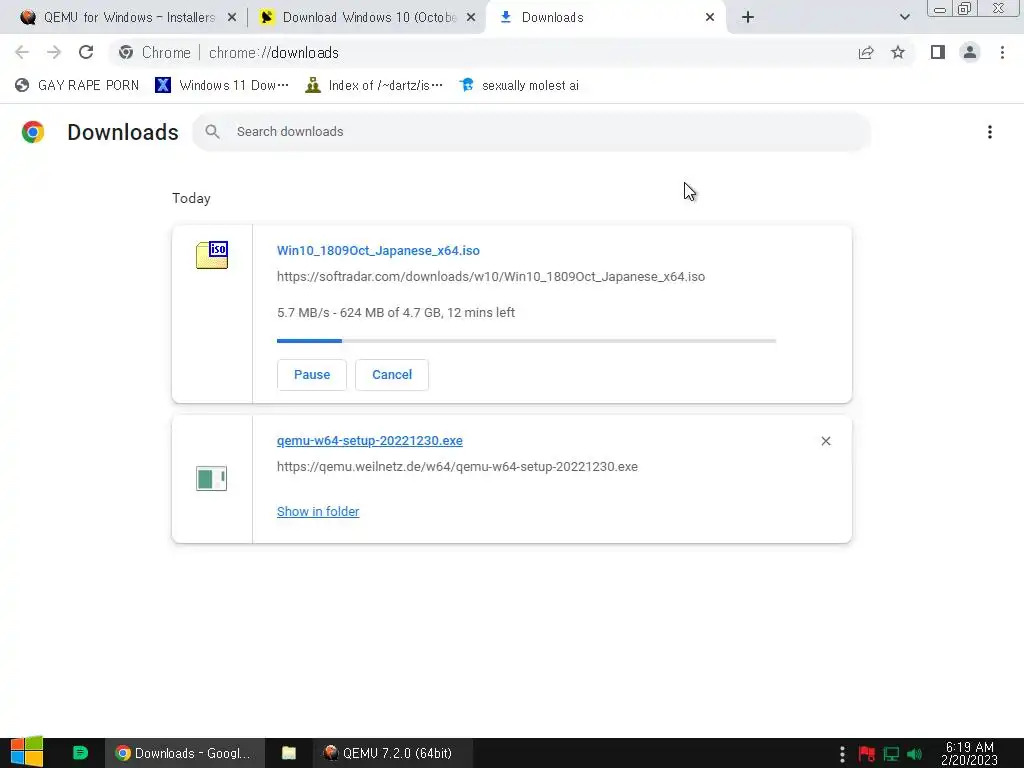
Task: Click the Chrome logo beside Downloads heading
Action: pyautogui.click(x=33, y=132)
